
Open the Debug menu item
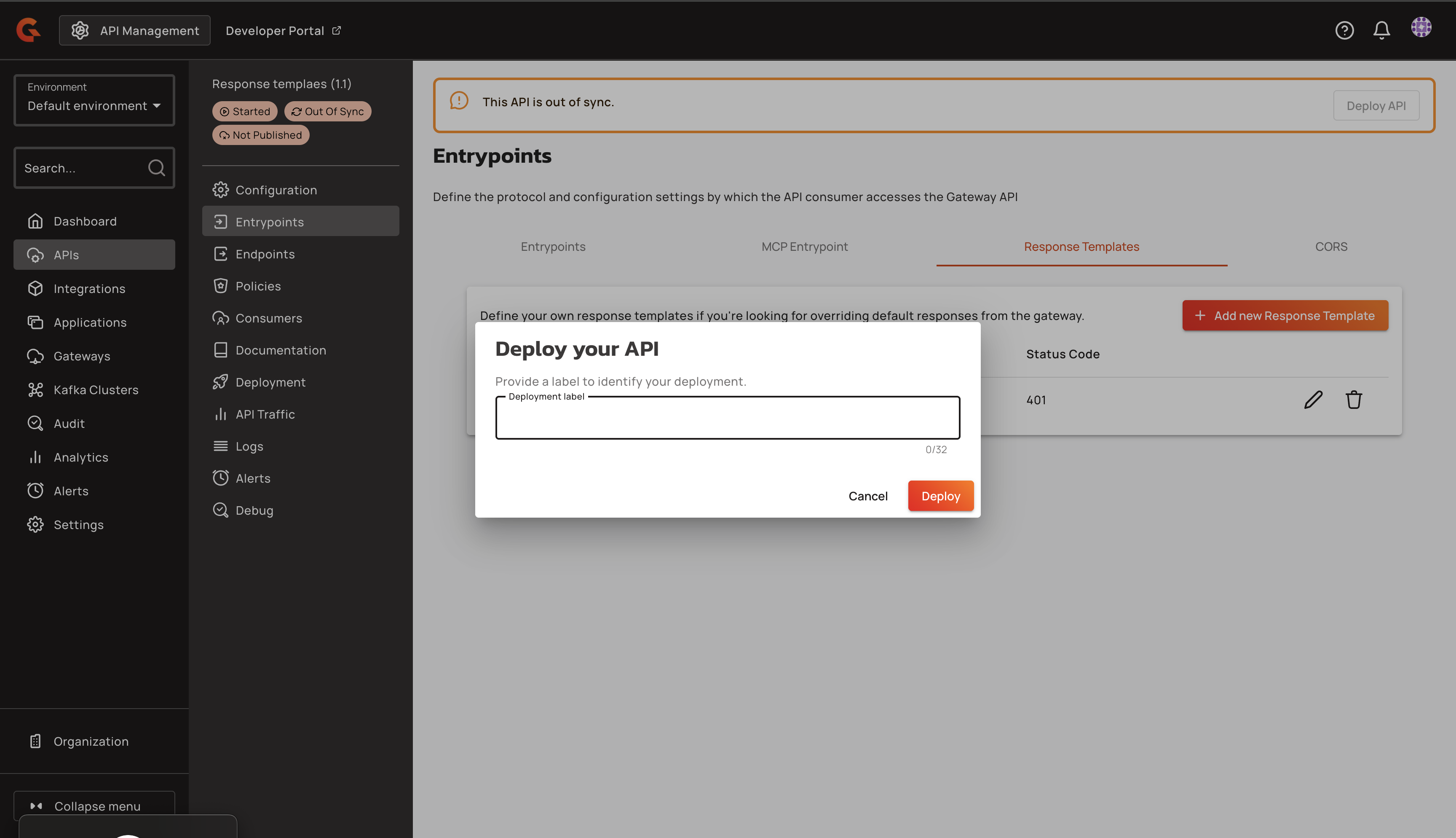coord(254,510)
